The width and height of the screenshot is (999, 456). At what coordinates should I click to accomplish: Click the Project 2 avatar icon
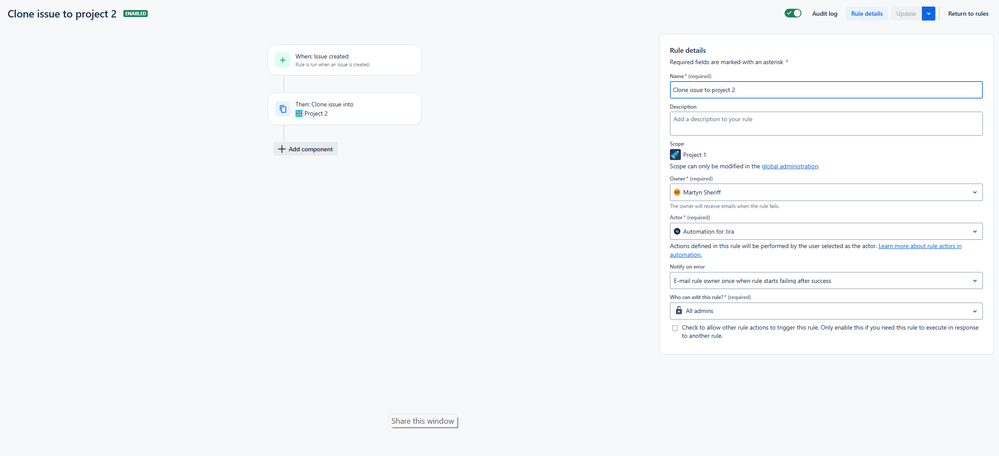pyautogui.click(x=299, y=113)
